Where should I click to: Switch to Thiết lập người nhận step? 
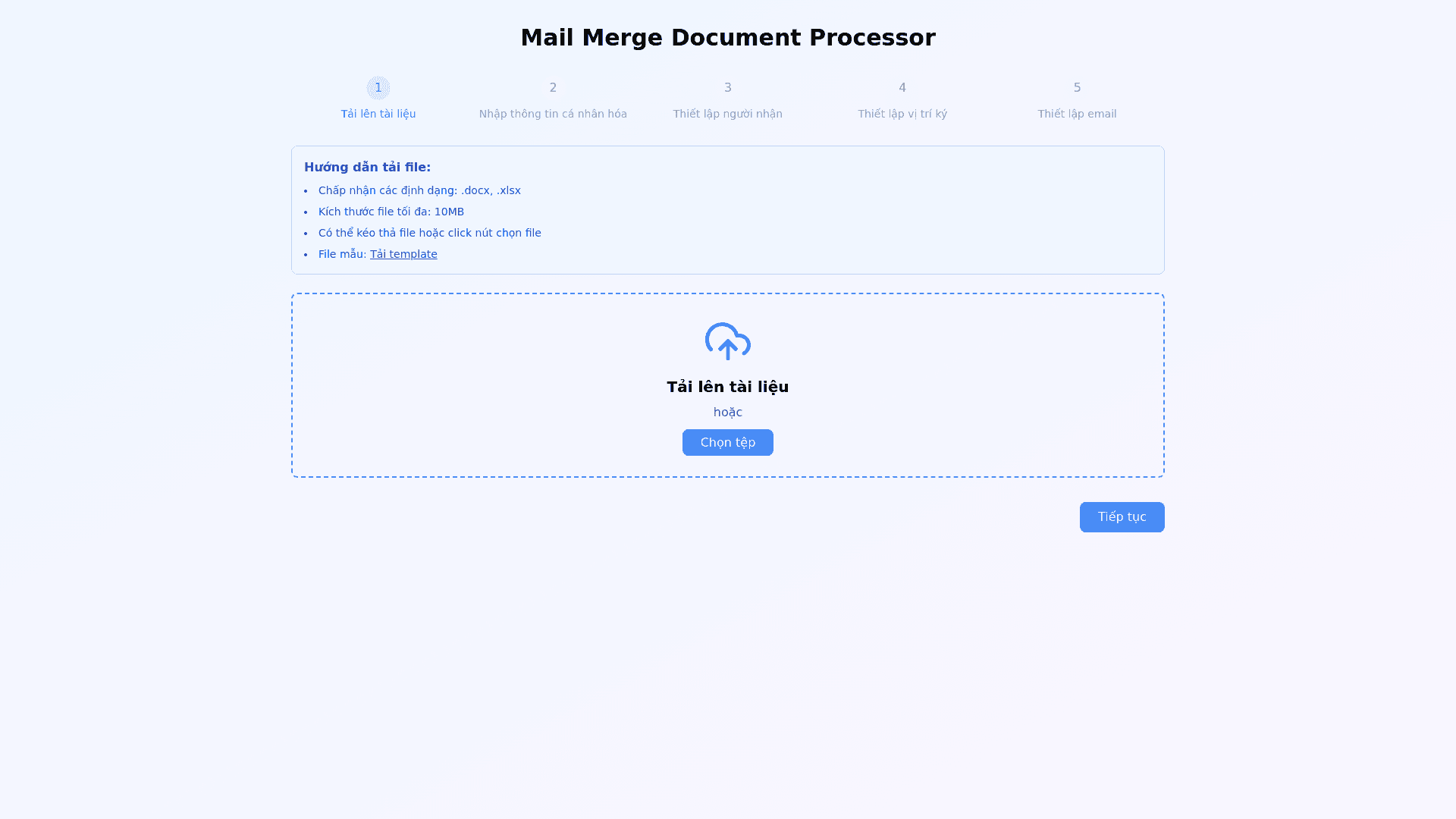(x=727, y=114)
